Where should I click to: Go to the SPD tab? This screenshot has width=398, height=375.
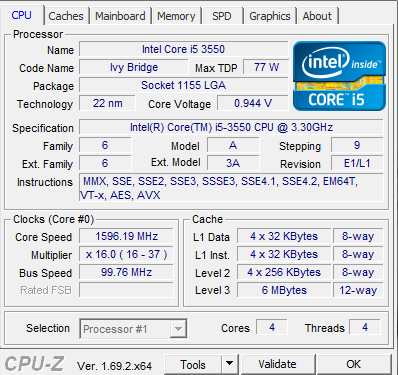tap(222, 16)
